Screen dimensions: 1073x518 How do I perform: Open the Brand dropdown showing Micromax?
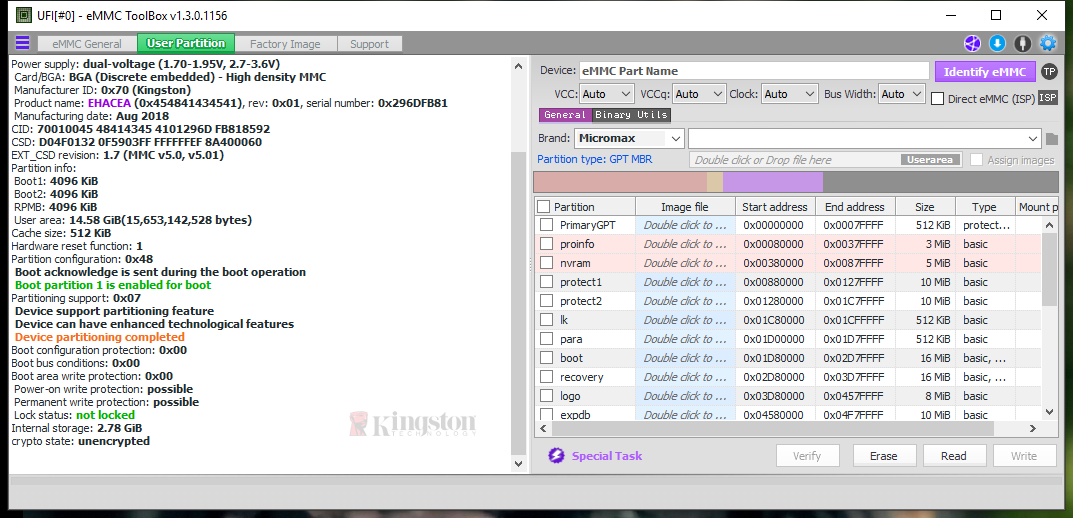pyautogui.click(x=629, y=138)
